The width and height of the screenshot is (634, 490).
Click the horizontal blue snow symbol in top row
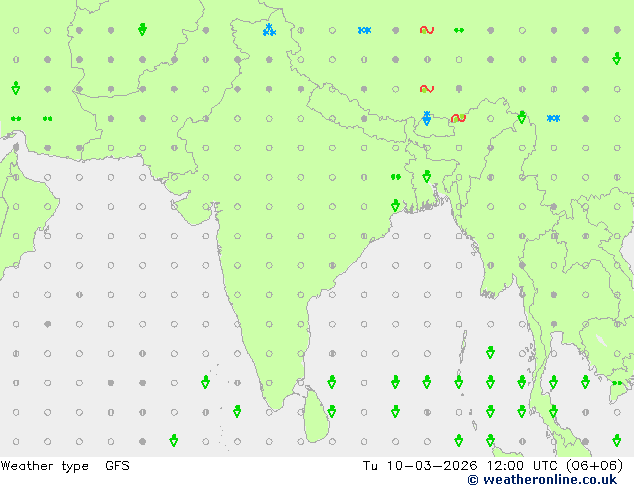coord(364,30)
